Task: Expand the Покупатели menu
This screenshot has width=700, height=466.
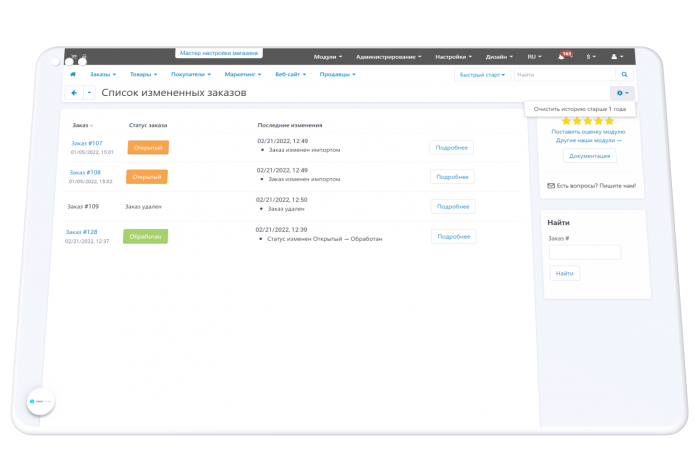Action: tap(191, 74)
